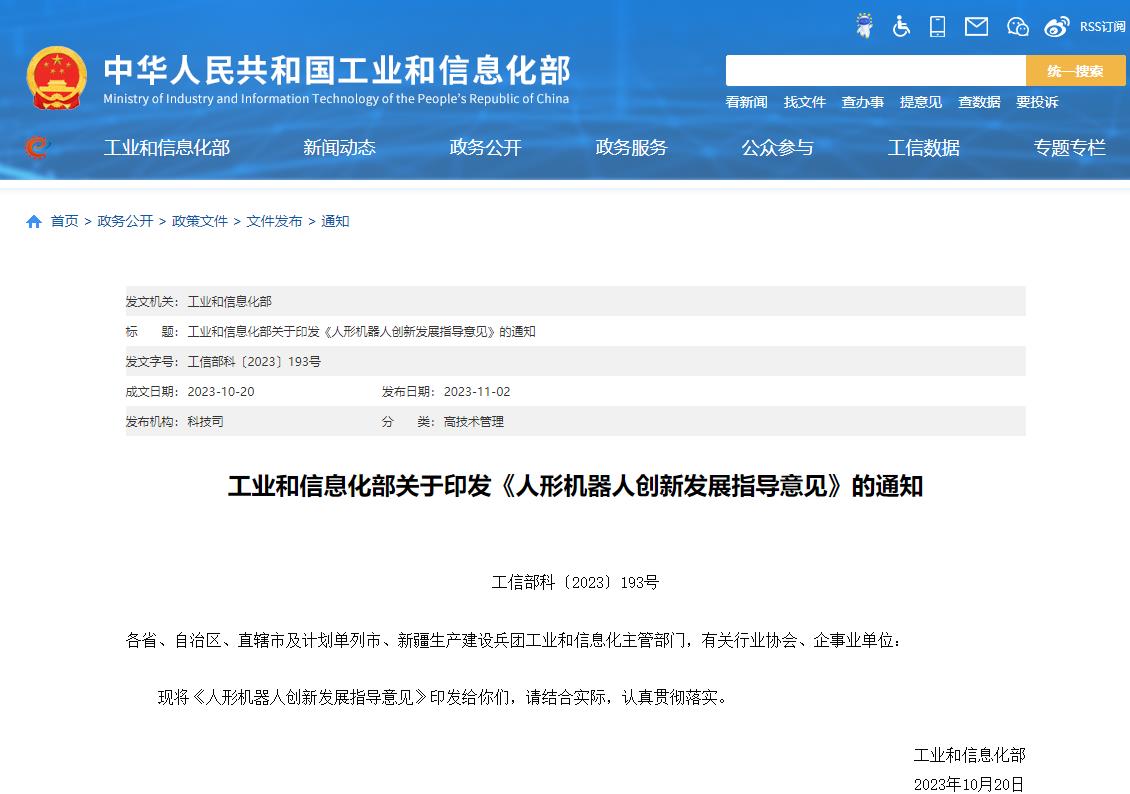Open 政务服务 navigation menu

[631, 148]
